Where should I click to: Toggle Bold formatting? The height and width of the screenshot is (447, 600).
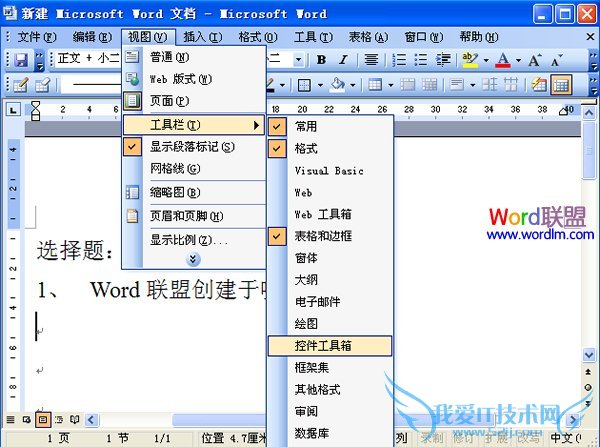[x=321, y=59]
